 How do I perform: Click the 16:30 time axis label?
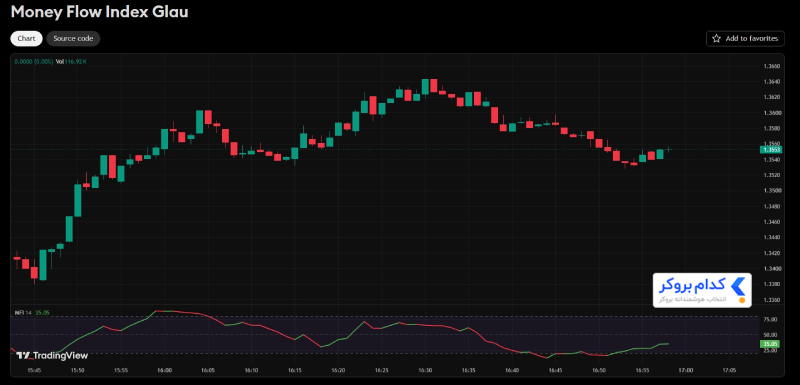click(x=425, y=371)
